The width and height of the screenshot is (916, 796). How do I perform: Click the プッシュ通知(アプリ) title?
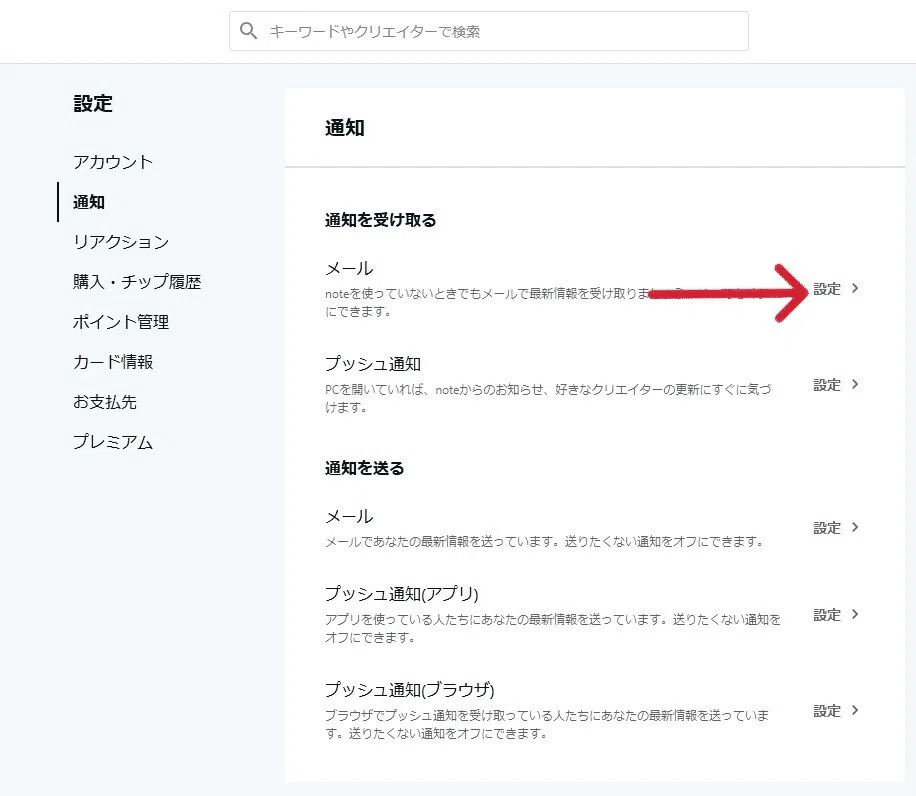click(x=401, y=594)
